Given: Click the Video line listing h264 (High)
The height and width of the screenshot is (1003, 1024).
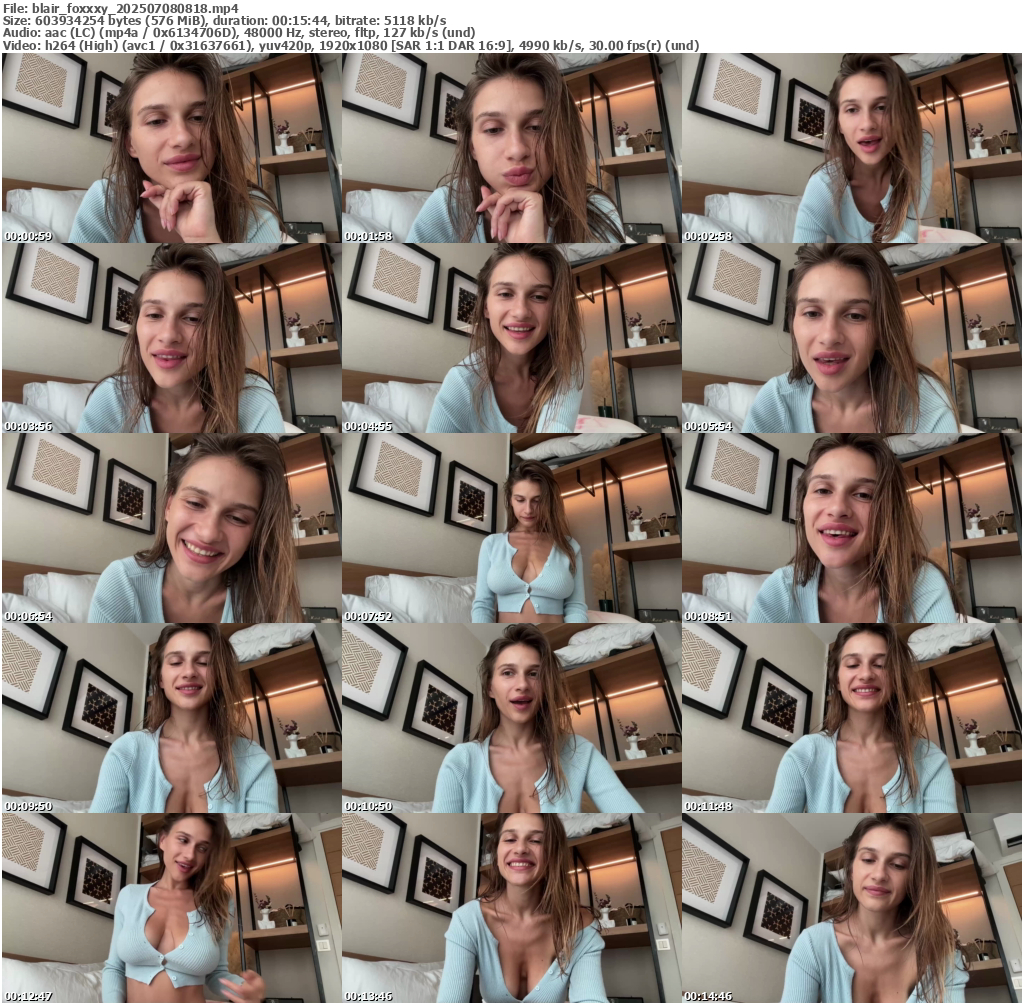Looking at the screenshot, I should coord(351,46).
